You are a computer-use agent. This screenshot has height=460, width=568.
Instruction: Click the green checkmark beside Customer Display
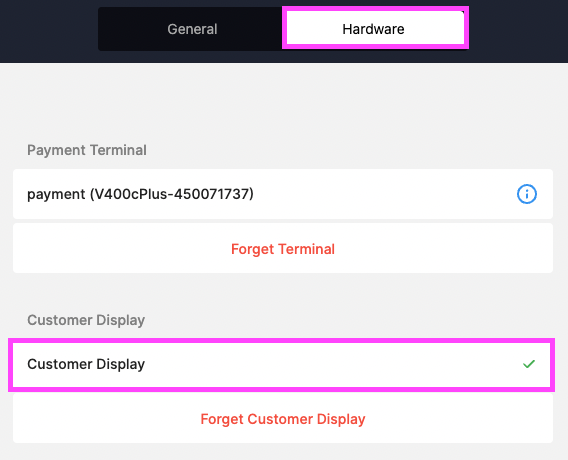point(529,364)
